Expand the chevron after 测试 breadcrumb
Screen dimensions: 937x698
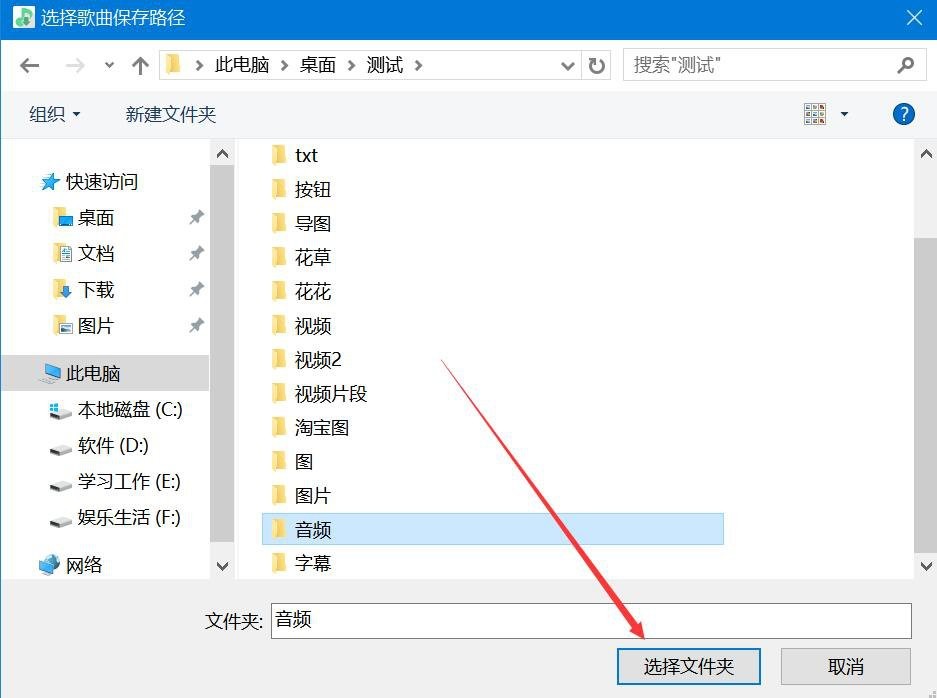click(x=418, y=65)
